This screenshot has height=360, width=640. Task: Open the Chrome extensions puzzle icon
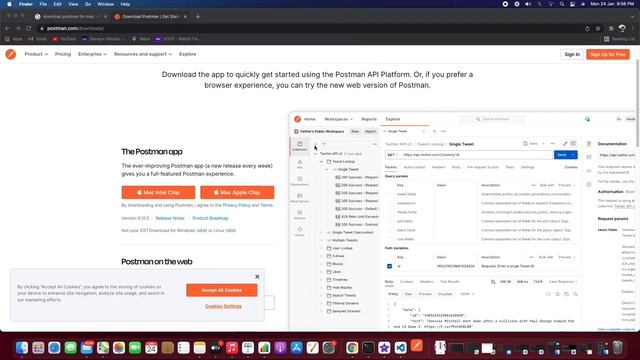click(611, 29)
